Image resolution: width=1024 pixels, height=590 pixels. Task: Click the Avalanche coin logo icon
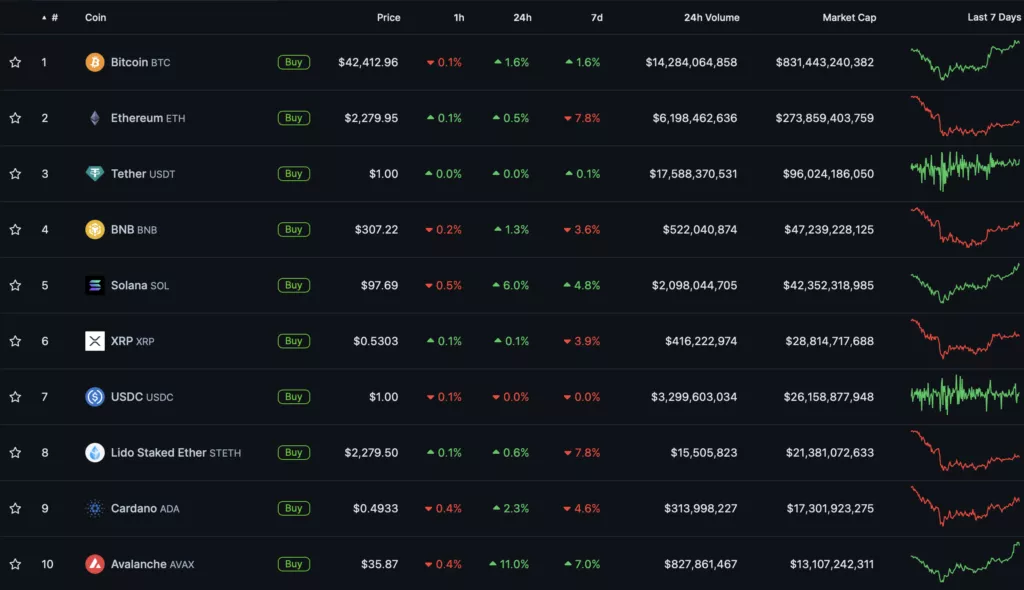click(95, 564)
